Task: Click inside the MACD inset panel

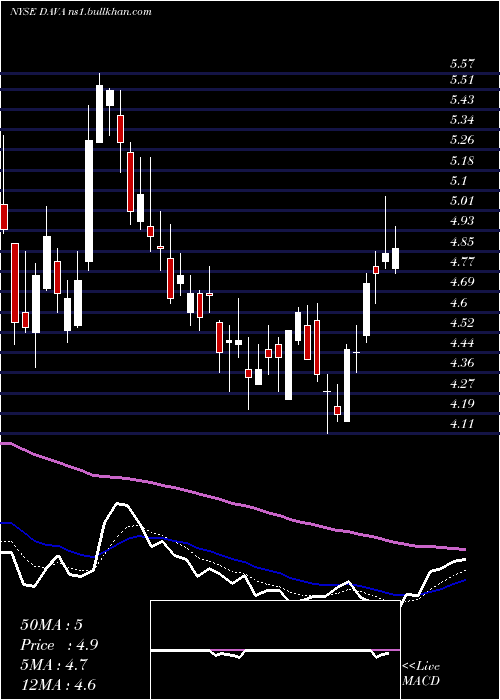Action: coord(275,650)
